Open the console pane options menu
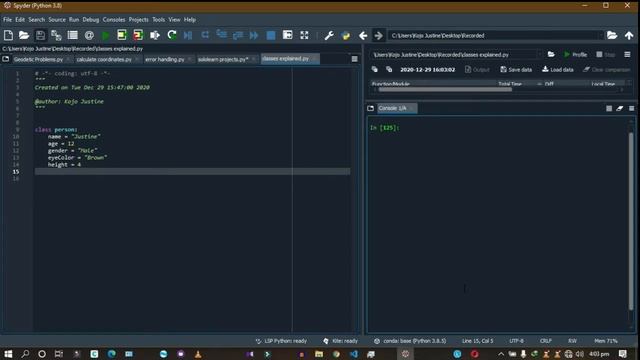 [631, 108]
